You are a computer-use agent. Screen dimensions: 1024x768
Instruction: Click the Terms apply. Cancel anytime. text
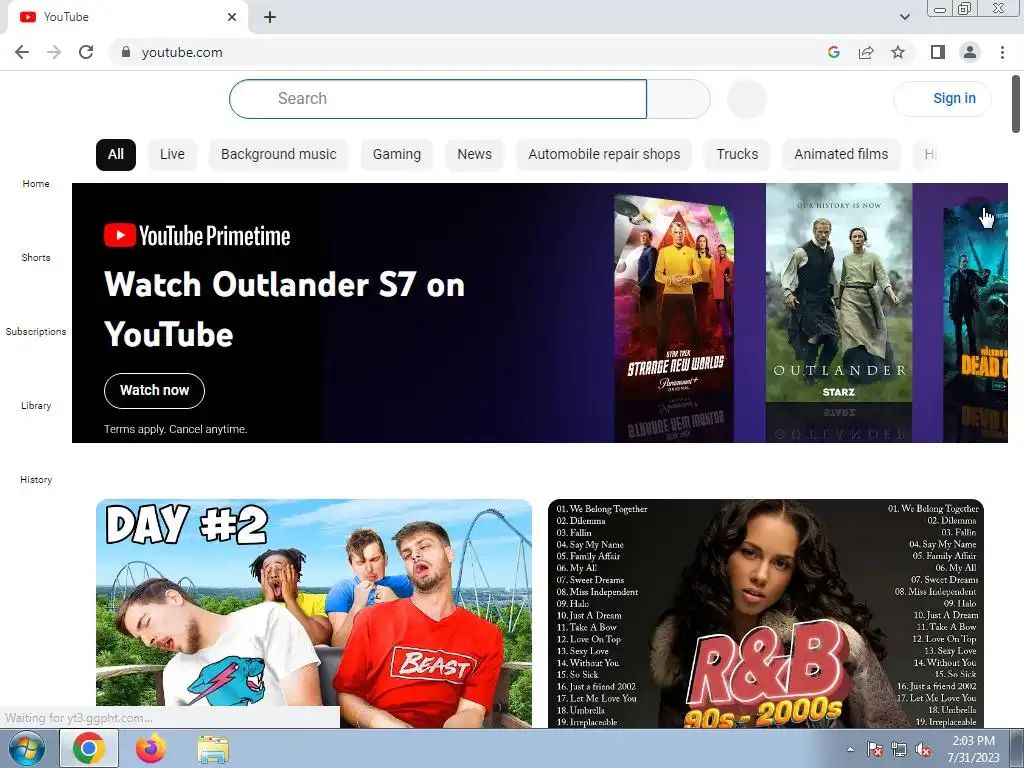point(176,429)
